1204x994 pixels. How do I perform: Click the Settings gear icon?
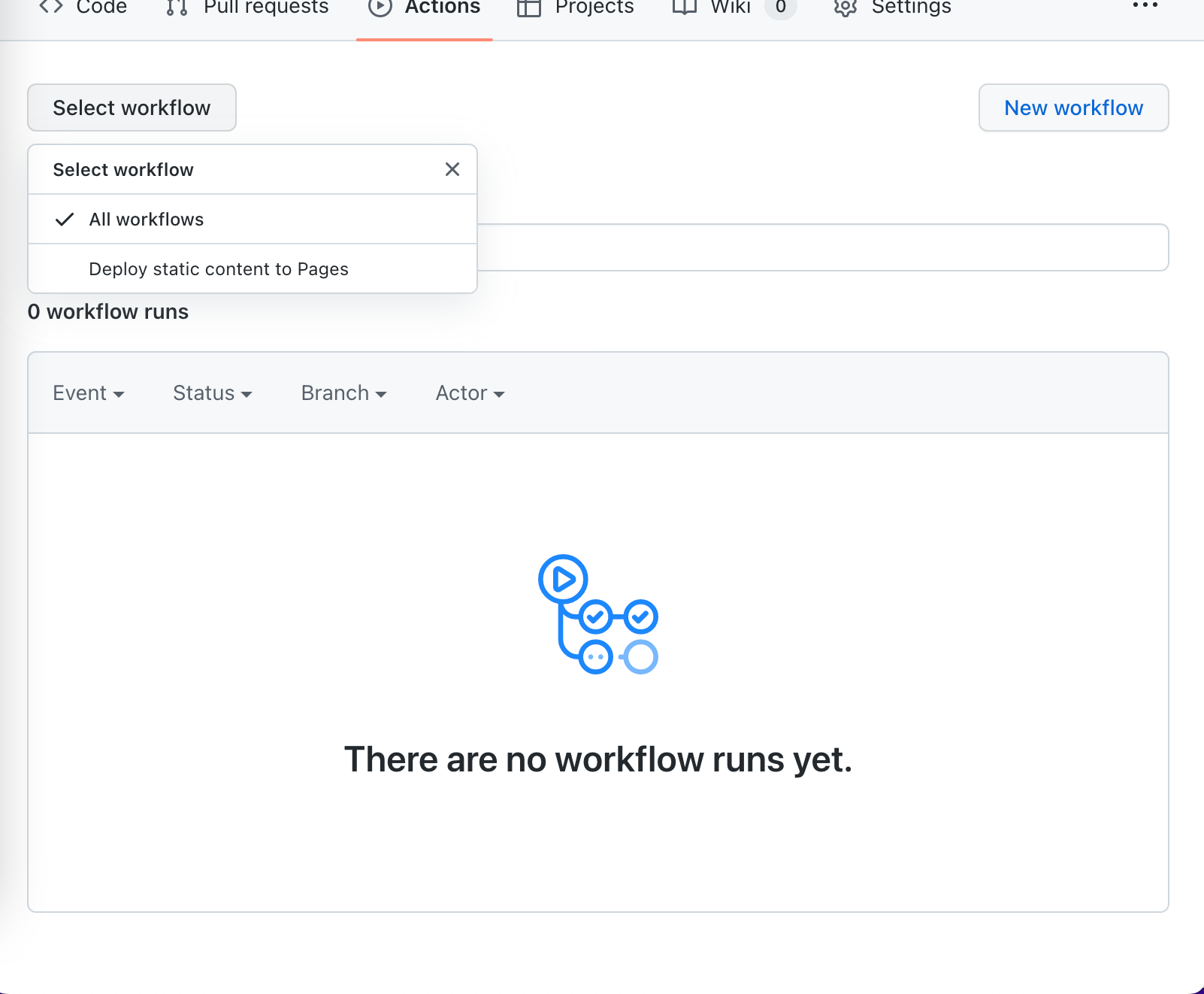coord(845,8)
